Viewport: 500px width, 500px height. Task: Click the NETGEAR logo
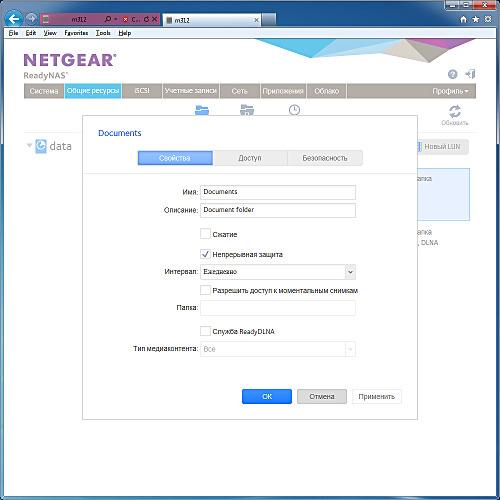coord(70,60)
